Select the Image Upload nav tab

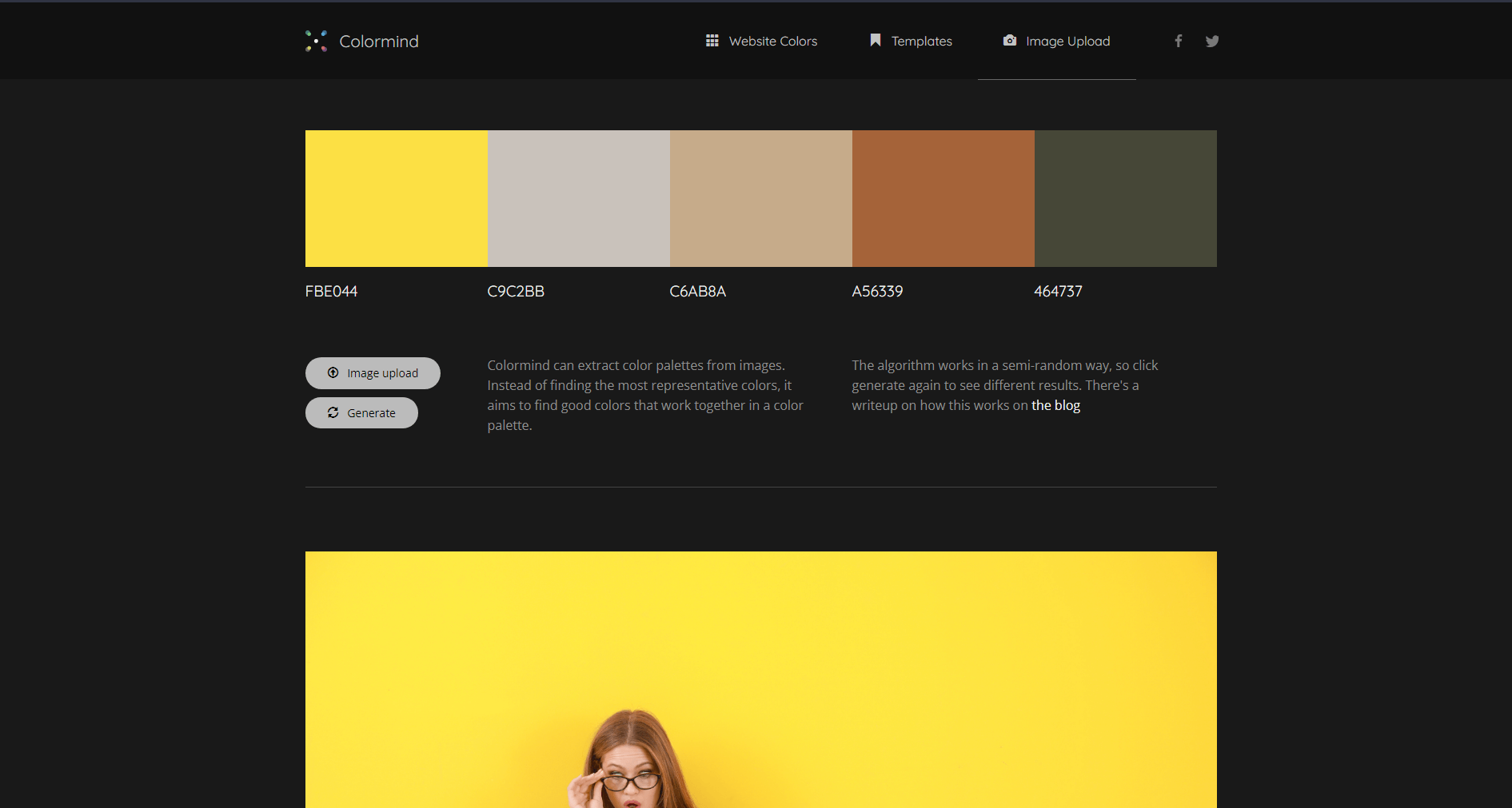1056,41
